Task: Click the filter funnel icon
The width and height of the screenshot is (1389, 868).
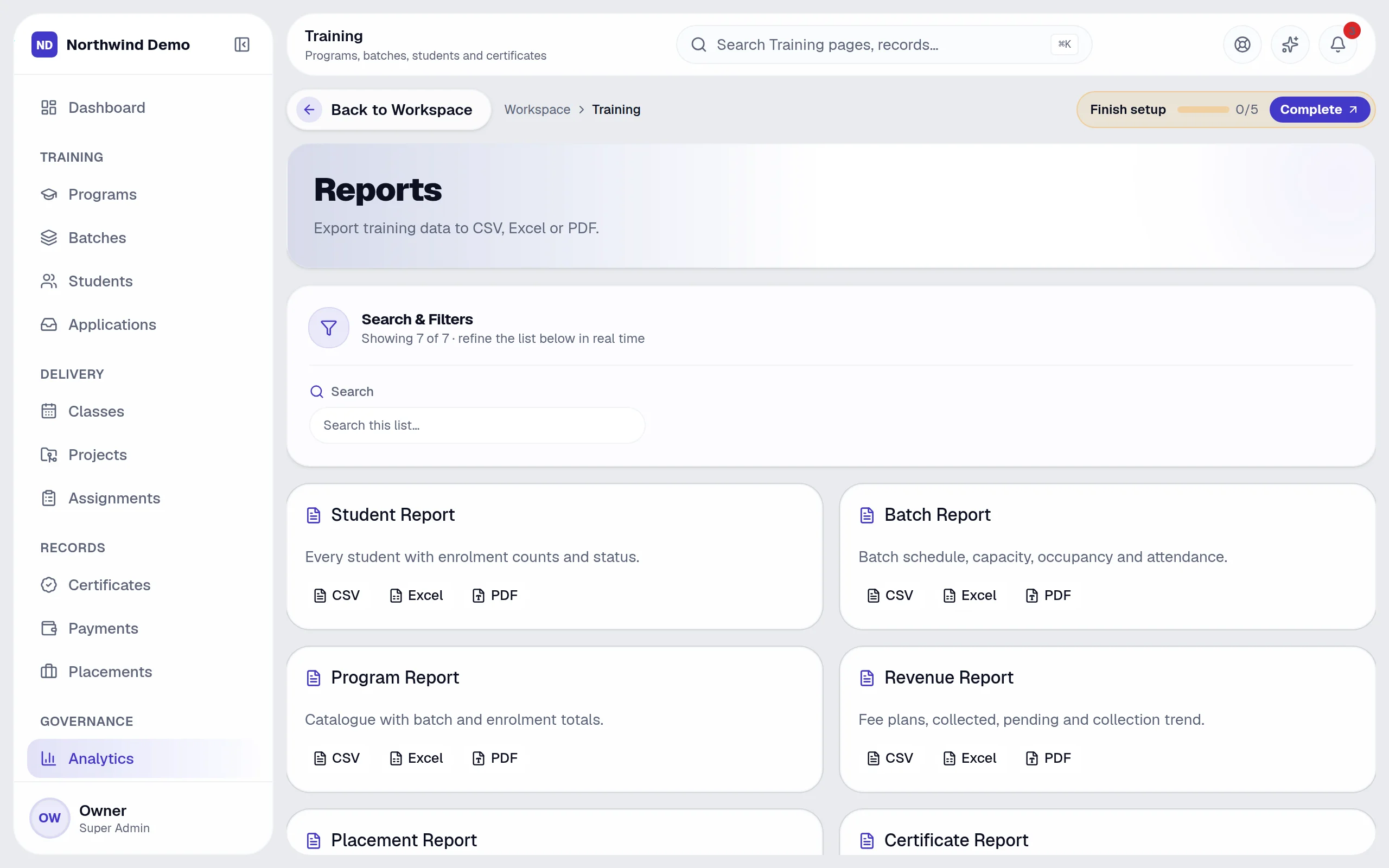Action: (x=328, y=328)
